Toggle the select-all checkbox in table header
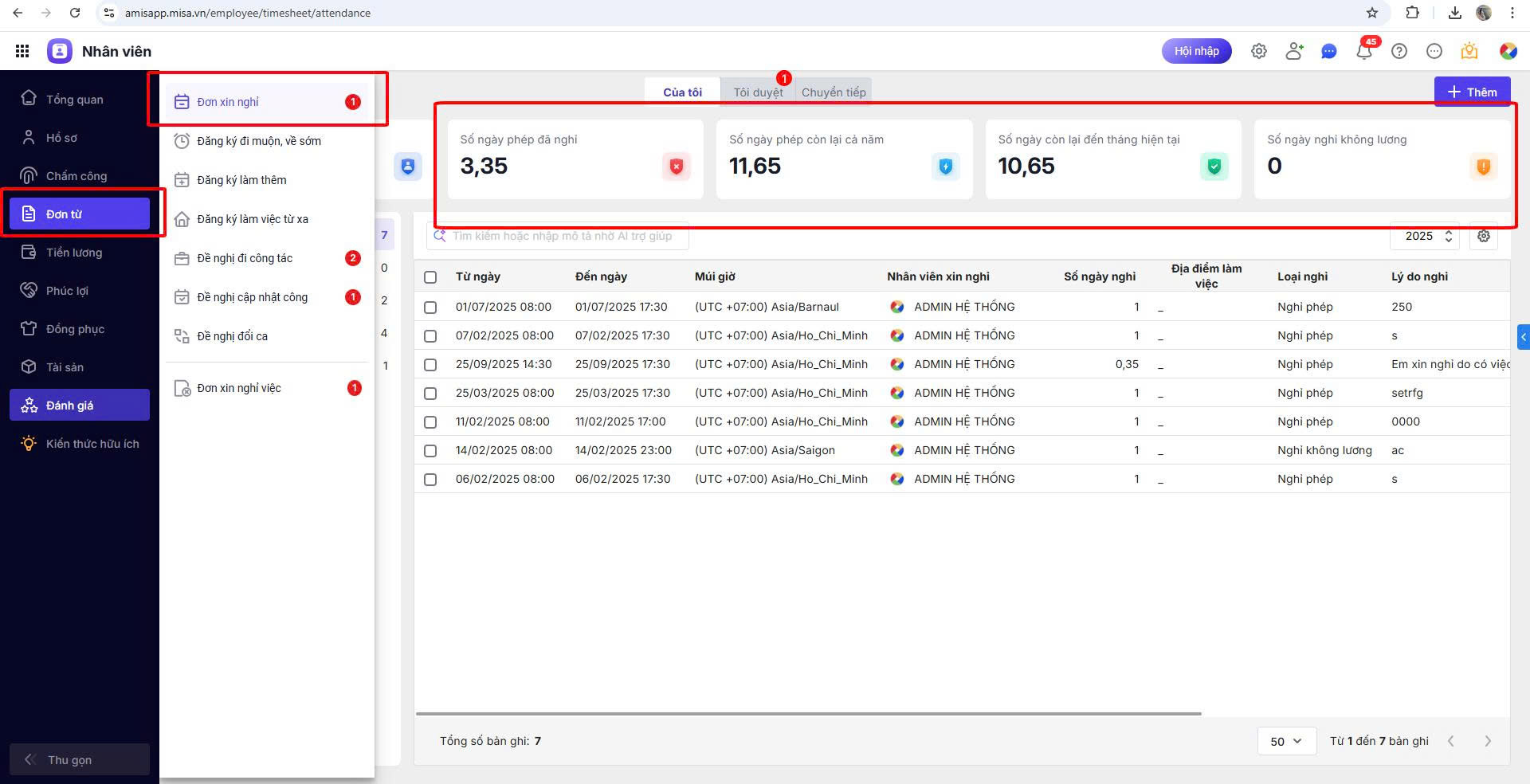The width and height of the screenshot is (1530, 784). 430,277
